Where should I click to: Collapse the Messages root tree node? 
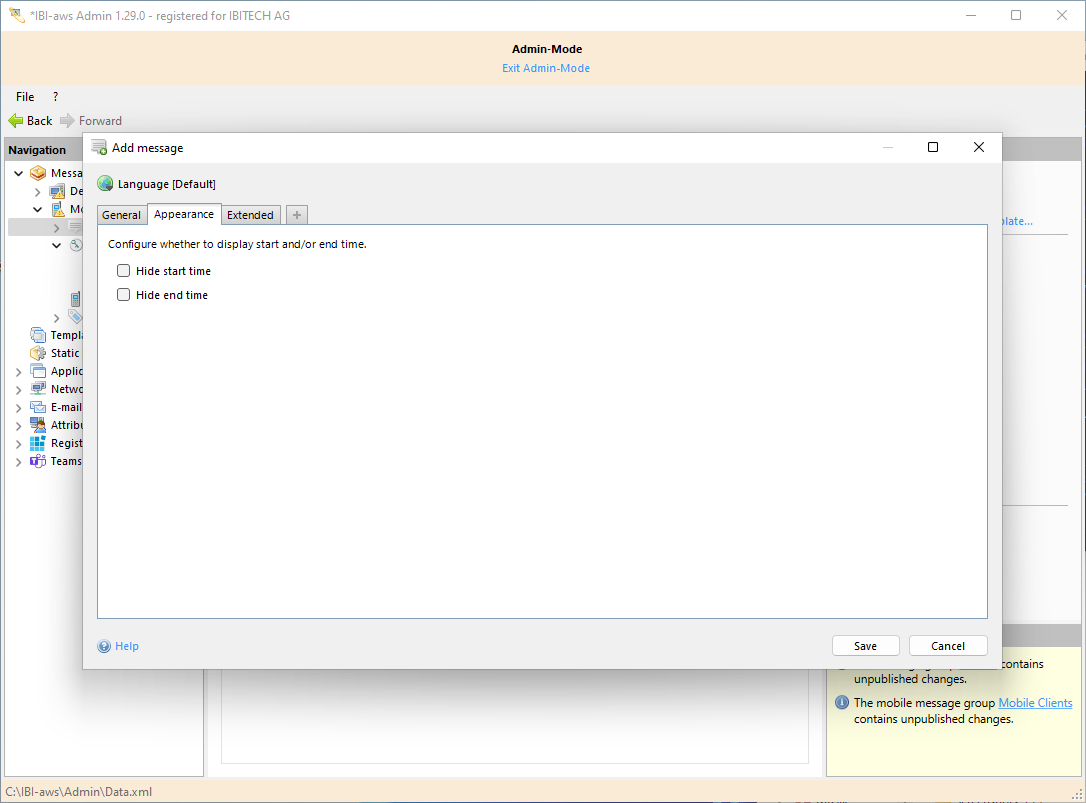click(x=19, y=173)
